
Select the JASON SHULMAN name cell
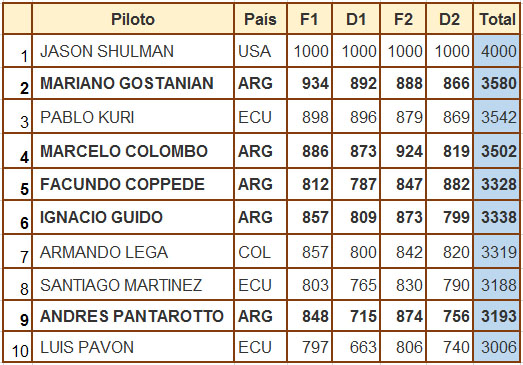tap(133, 51)
